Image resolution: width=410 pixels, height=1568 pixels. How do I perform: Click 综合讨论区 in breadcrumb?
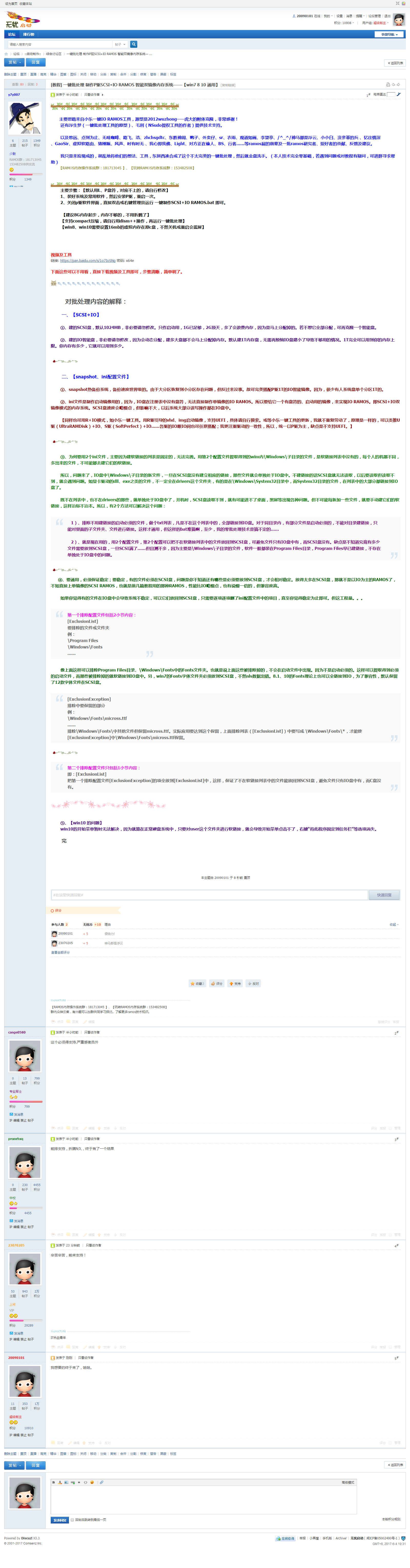coord(54,54)
